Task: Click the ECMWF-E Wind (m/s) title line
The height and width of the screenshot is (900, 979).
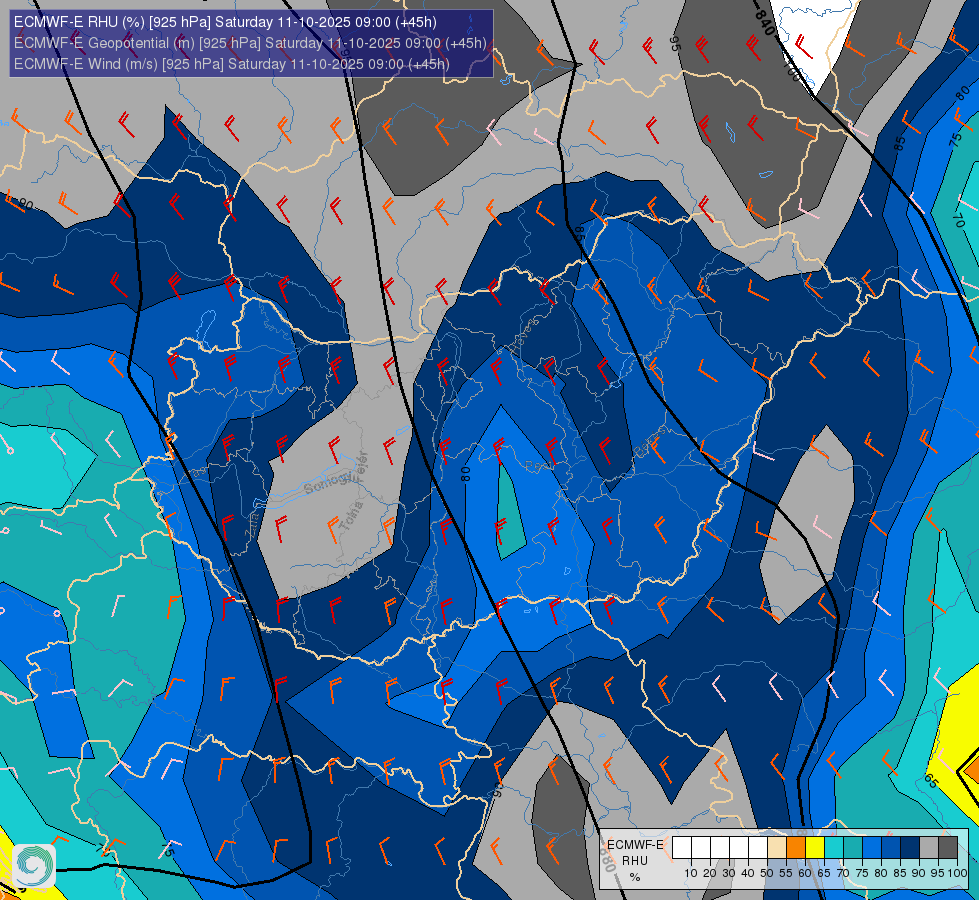Action: click(232, 64)
